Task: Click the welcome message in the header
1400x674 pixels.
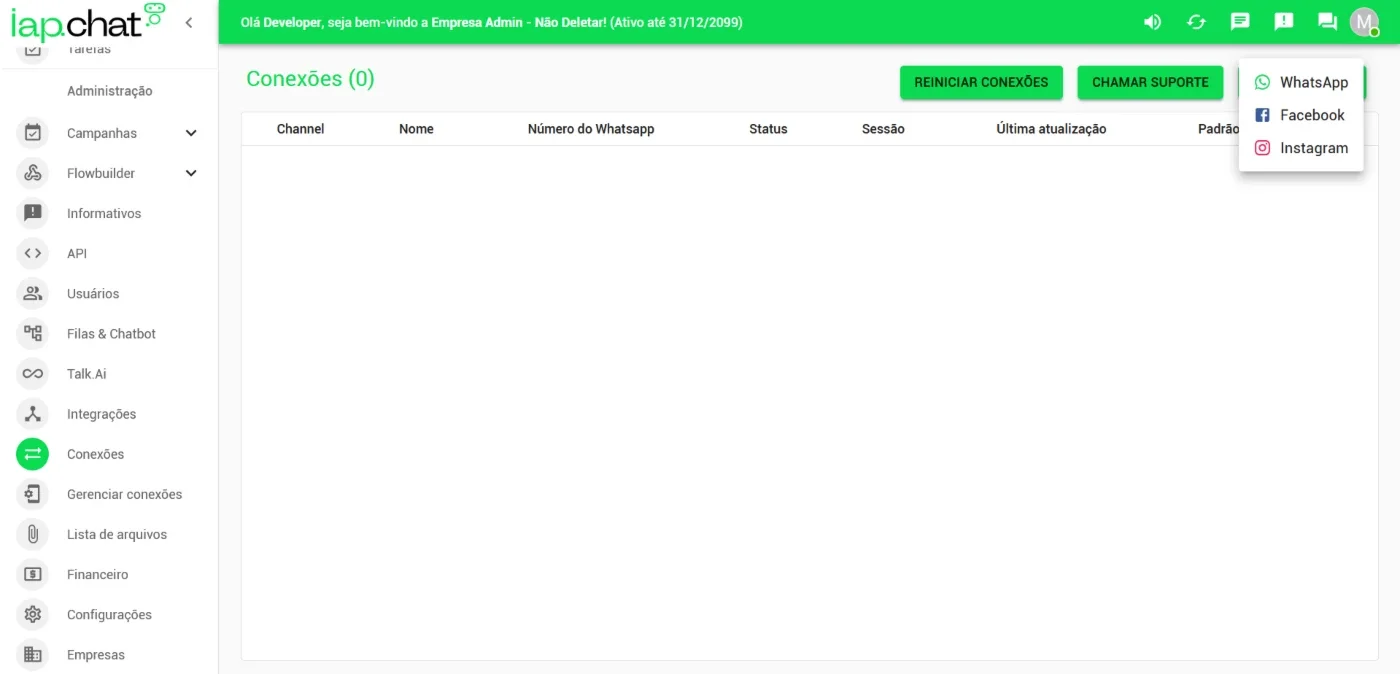Action: click(x=491, y=22)
